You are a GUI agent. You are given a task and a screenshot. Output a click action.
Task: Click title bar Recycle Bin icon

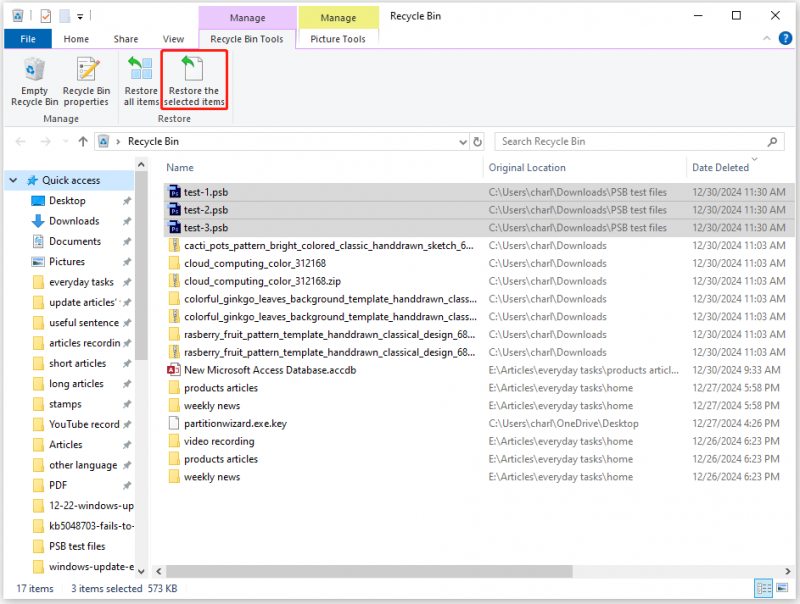click(17, 16)
